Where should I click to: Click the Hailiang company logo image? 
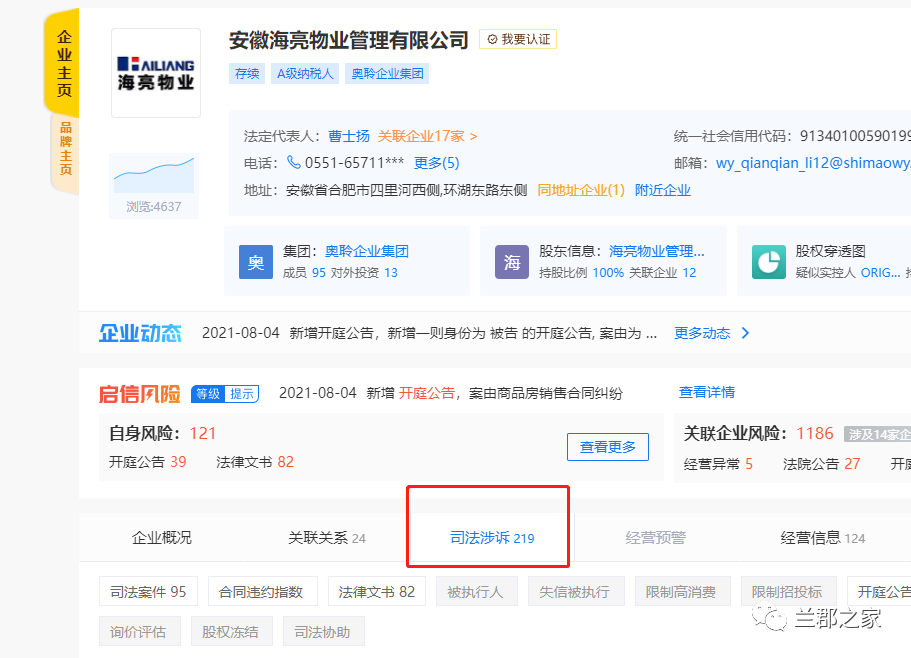156,73
